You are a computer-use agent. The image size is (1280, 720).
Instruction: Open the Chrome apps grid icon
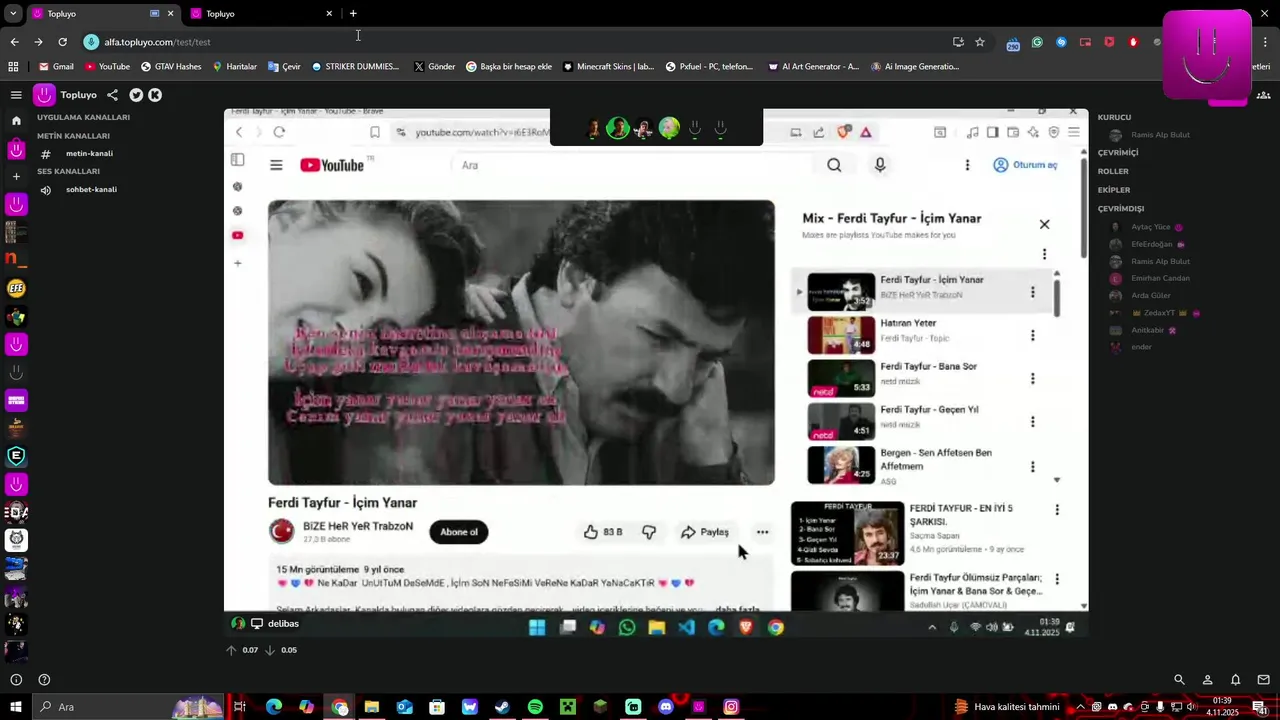coord(13,67)
